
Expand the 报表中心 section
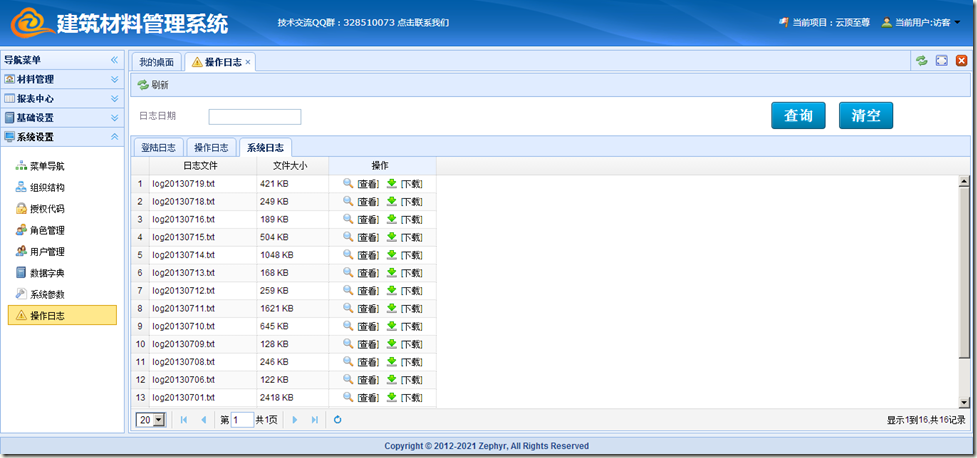114,99
